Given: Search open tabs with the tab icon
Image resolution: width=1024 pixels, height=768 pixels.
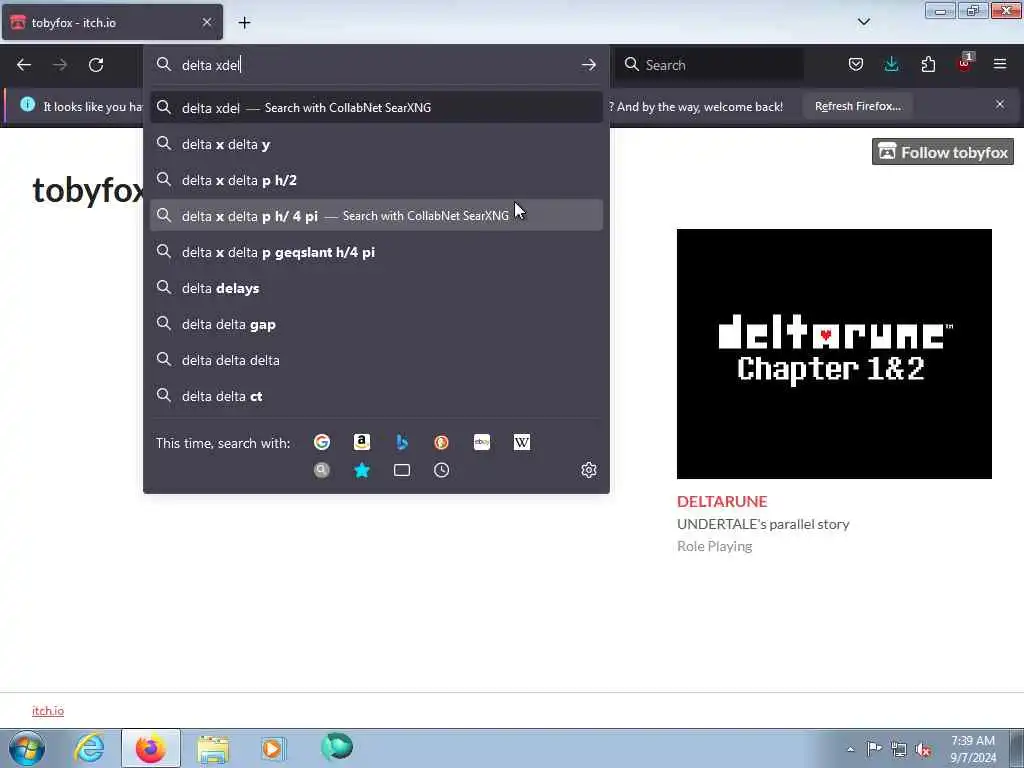Looking at the screenshot, I should [x=402, y=470].
